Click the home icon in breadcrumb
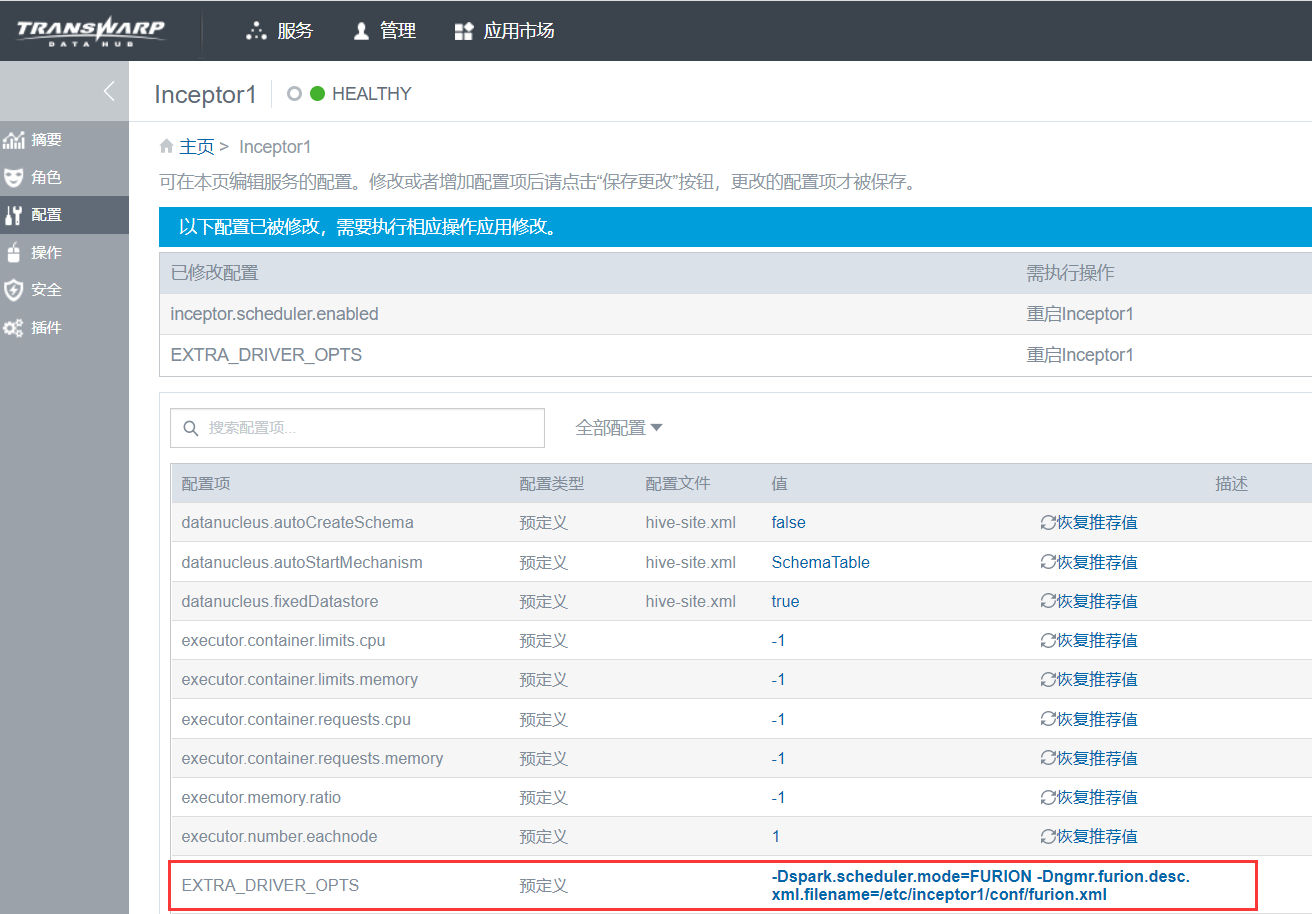The height and width of the screenshot is (914, 1312). point(167,147)
